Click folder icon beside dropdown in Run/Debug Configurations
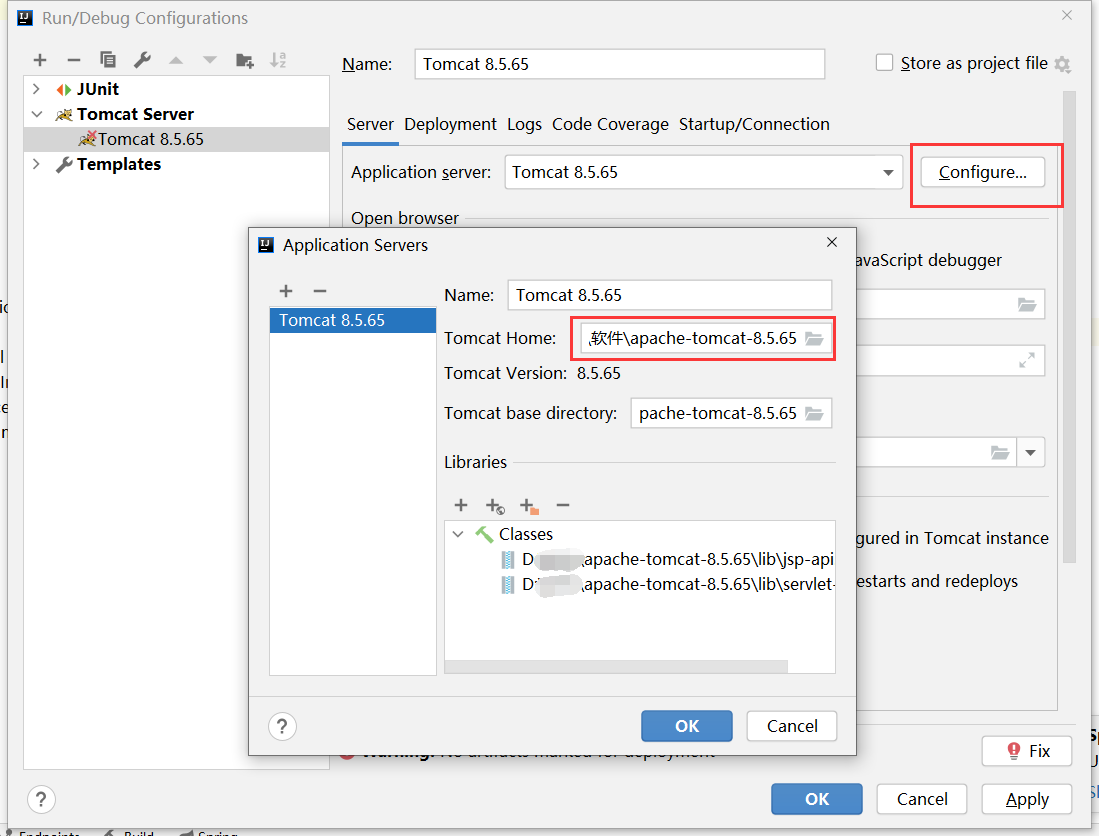1099x836 pixels. click(999, 453)
